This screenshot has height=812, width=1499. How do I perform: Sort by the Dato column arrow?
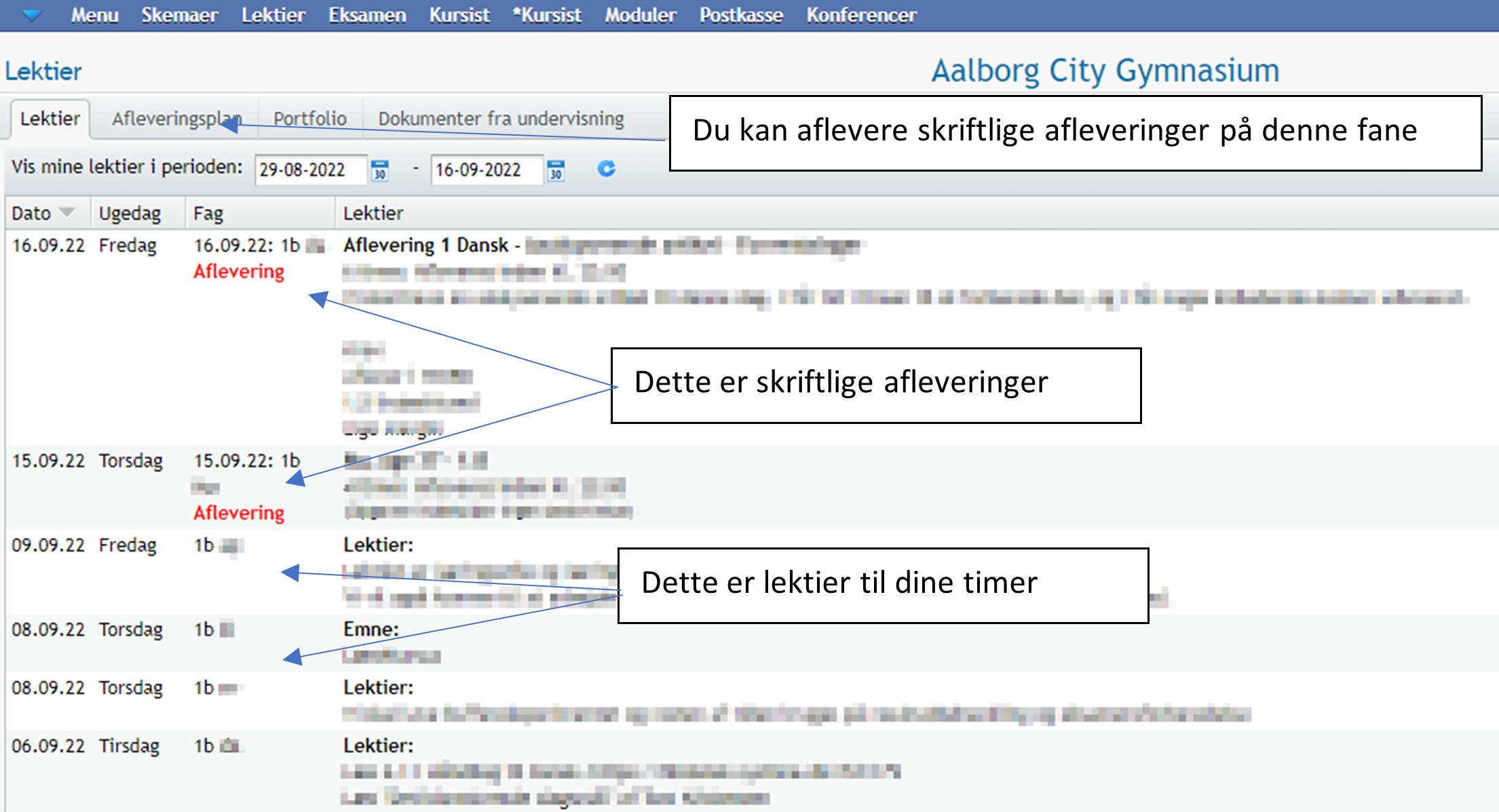point(67,212)
